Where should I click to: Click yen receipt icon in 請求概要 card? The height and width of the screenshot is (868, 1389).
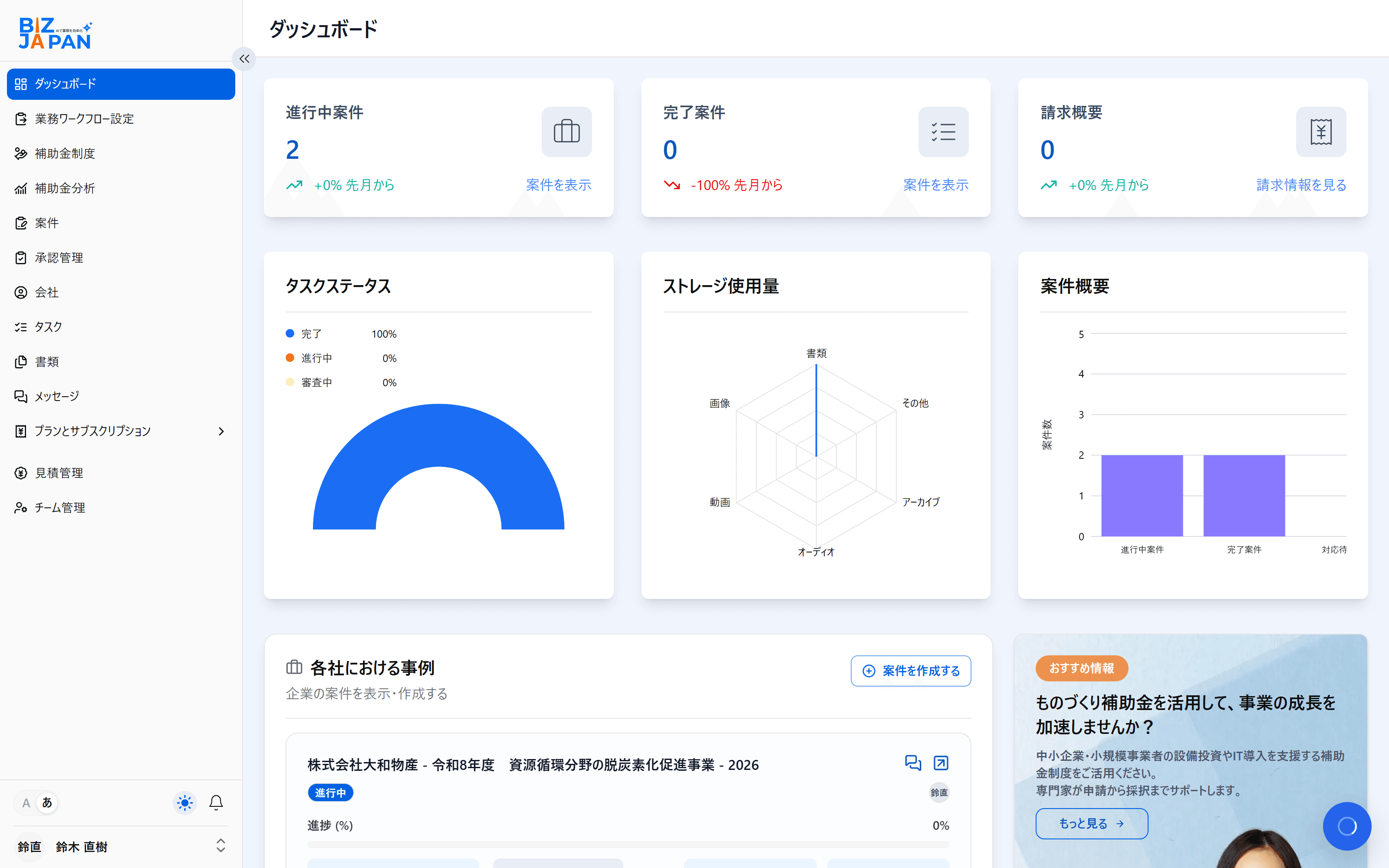[x=1321, y=132]
